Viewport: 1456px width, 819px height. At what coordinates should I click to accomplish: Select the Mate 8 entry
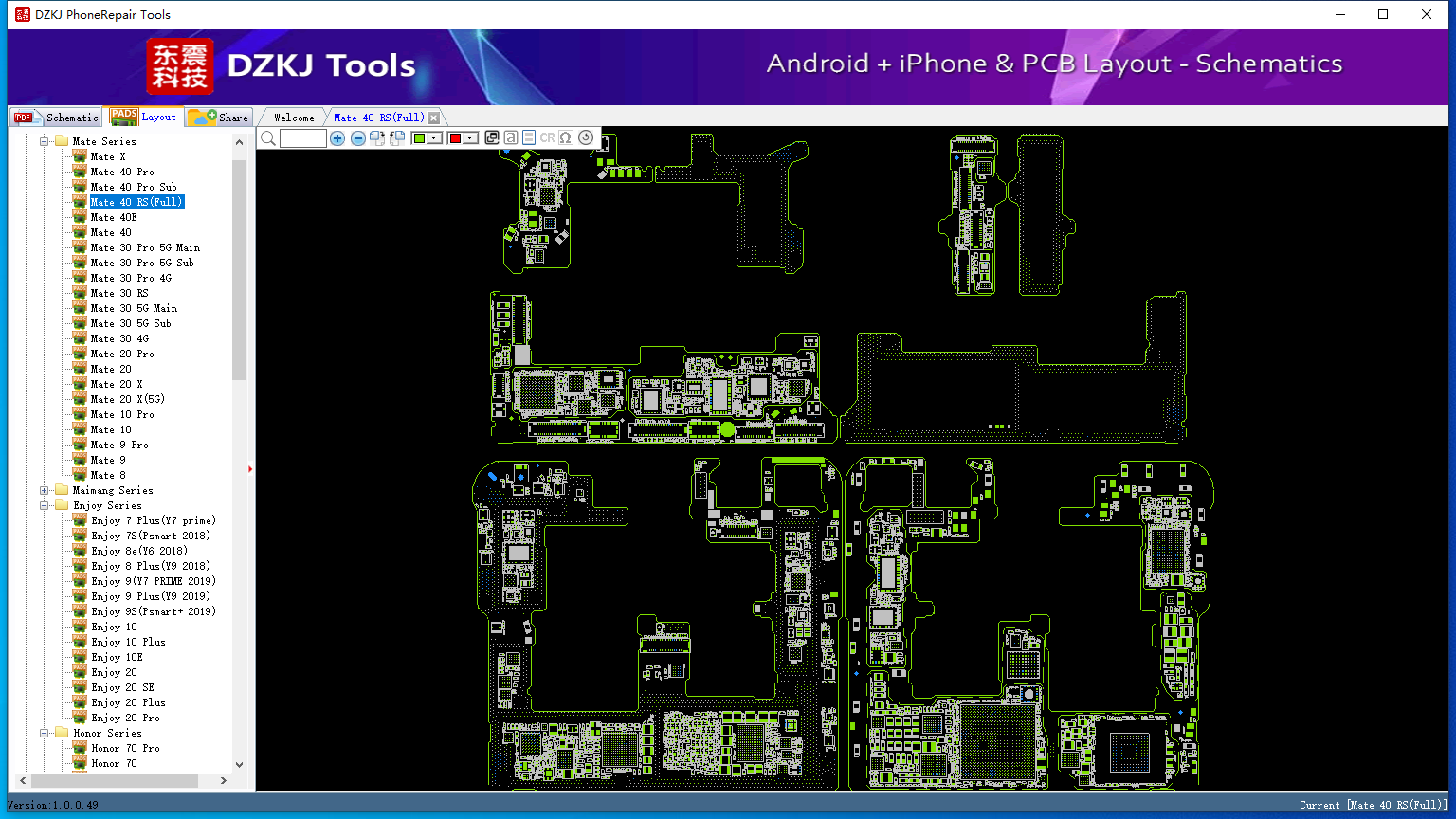coord(108,475)
